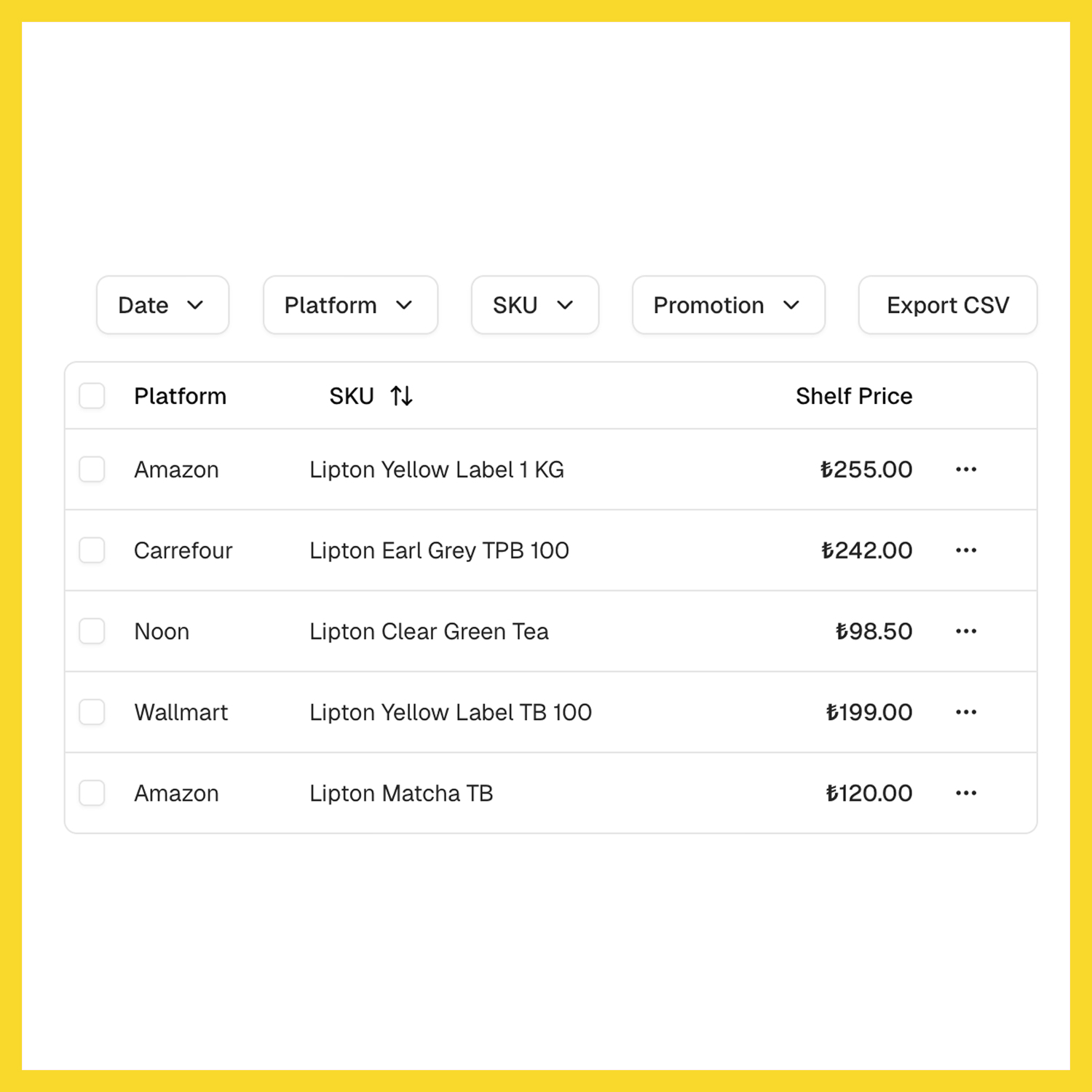The image size is (1092, 1092).
Task: Tick the Lipton Yellow Label 1 KG checkbox
Action: pos(92,470)
